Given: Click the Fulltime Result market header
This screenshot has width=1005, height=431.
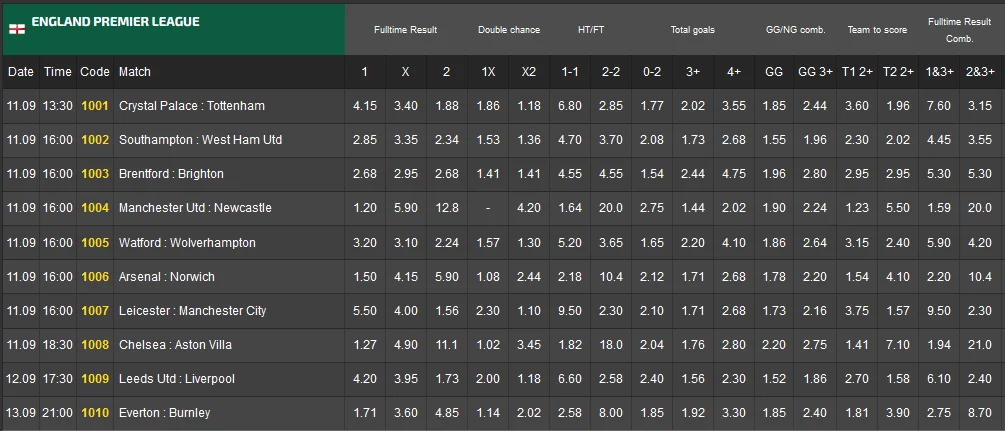Looking at the screenshot, I should [405, 30].
